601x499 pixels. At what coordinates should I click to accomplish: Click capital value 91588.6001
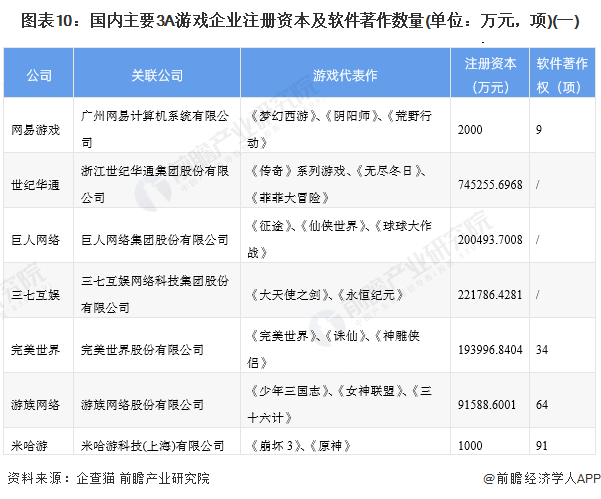(x=490, y=400)
